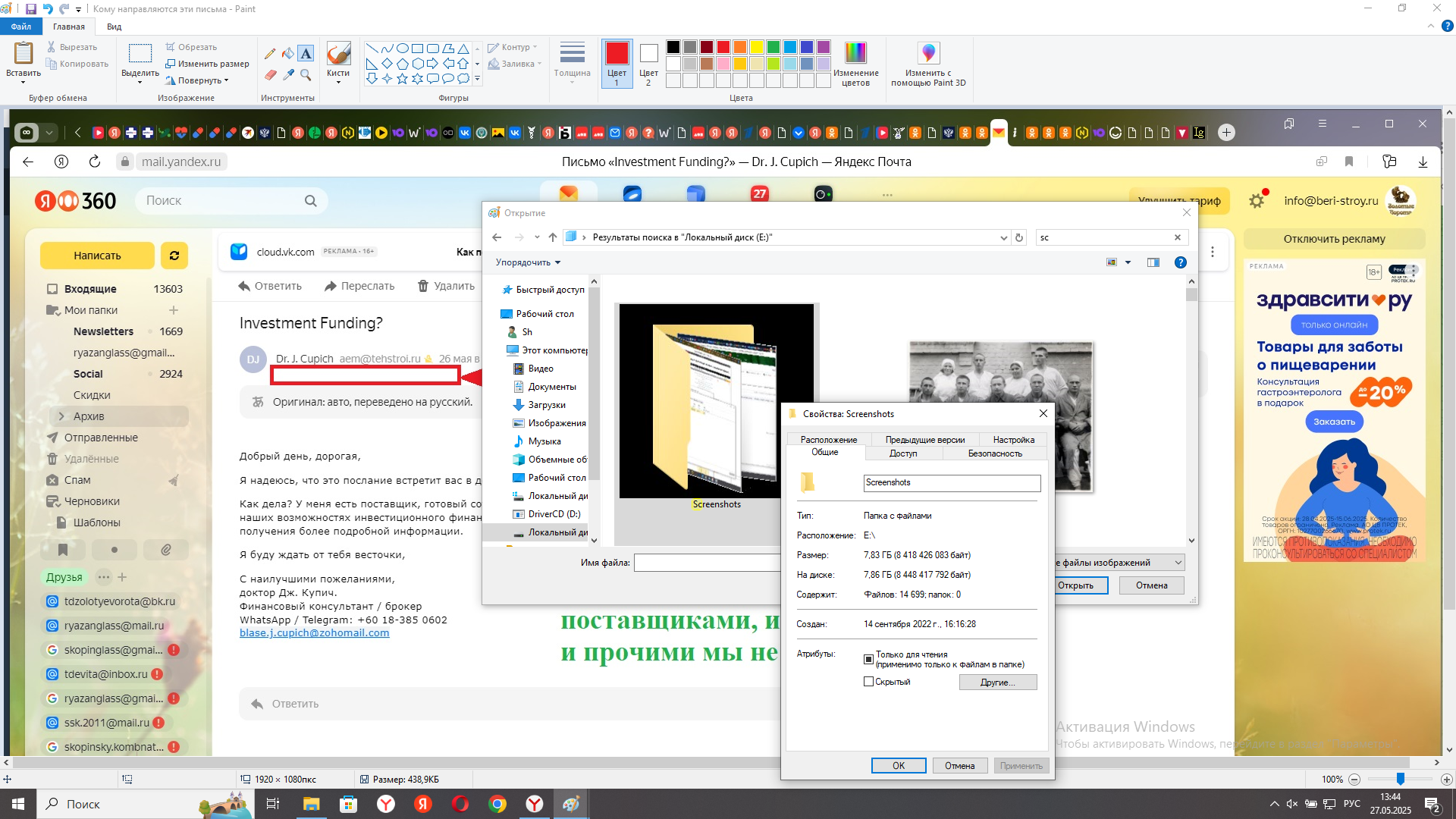Zoom out with the minus button
Image resolution: width=1456 pixels, height=819 pixels.
(1354, 780)
